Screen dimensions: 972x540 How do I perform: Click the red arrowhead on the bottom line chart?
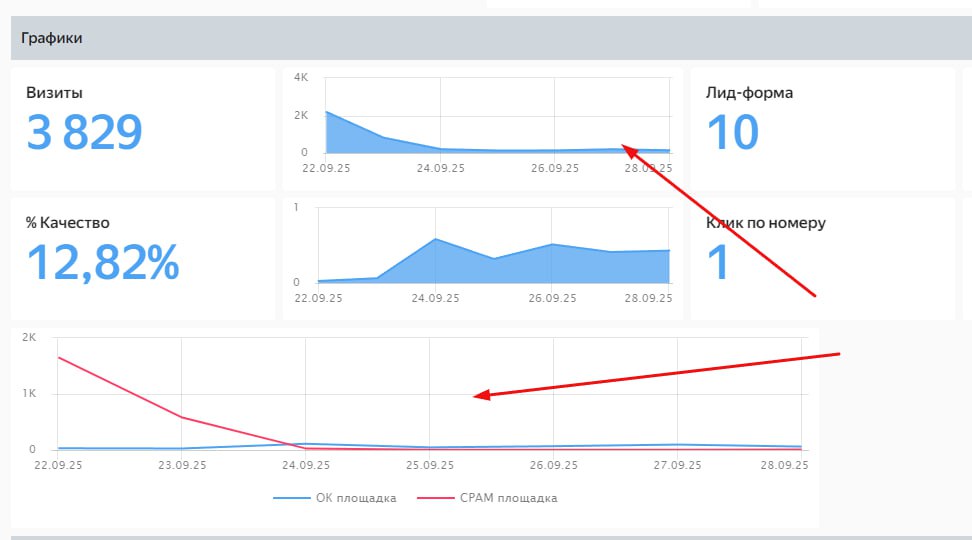pos(480,396)
